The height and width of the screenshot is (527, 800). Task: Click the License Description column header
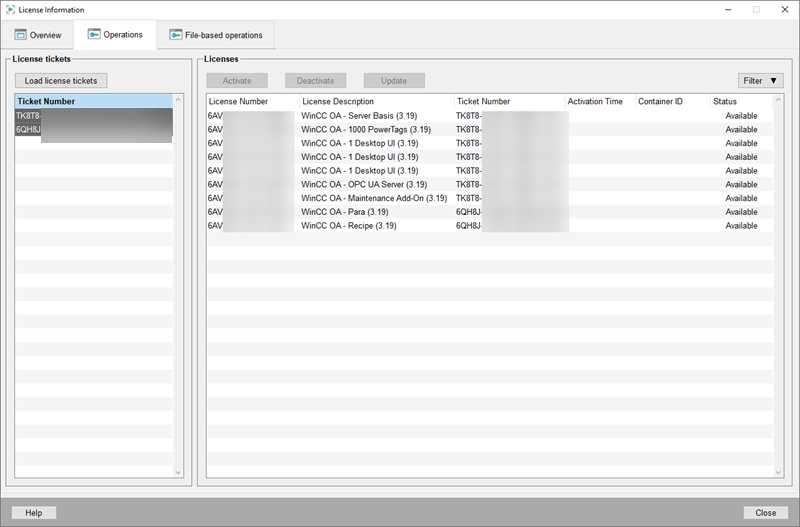pos(377,101)
